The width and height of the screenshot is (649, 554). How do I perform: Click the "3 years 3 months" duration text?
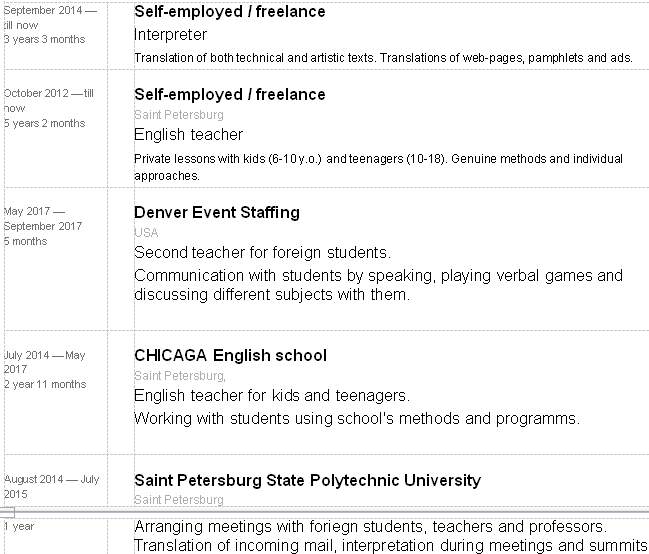click(x=44, y=40)
